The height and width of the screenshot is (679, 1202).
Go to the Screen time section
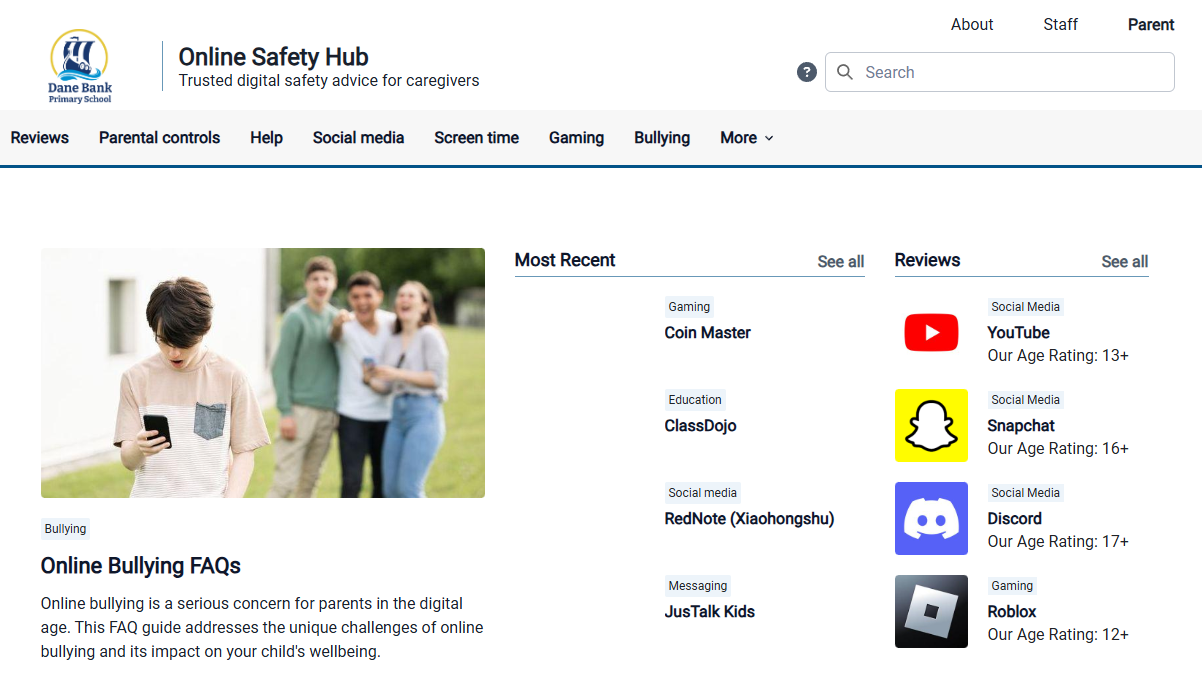point(476,138)
